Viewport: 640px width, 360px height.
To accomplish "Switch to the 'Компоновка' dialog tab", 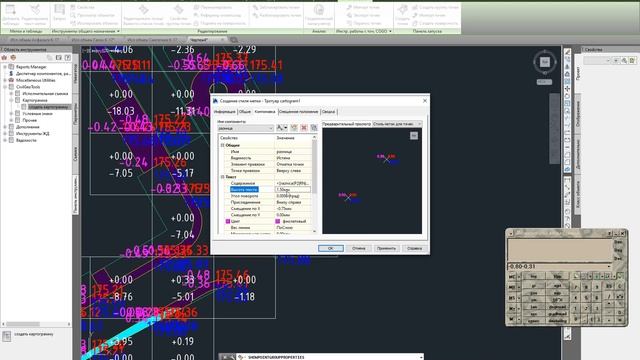I will click(x=264, y=111).
